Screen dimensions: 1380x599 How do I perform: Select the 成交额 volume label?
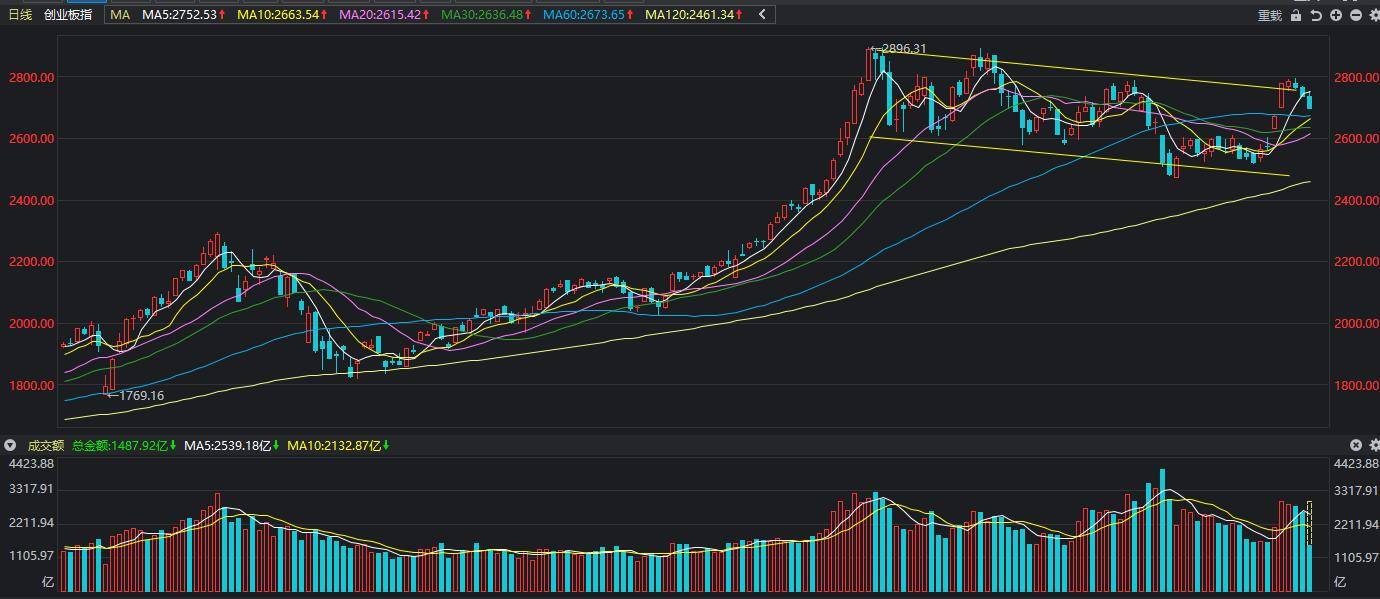(x=45, y=445)
